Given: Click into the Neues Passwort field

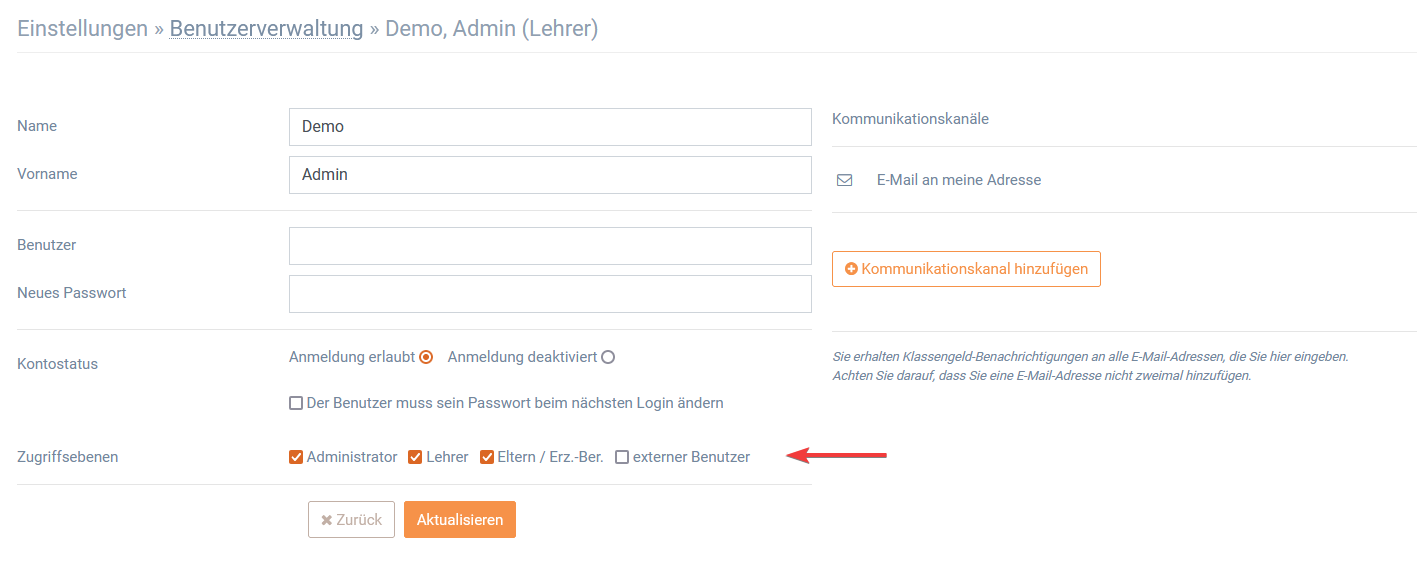Looking at the screenshot, I should point(550,294).
